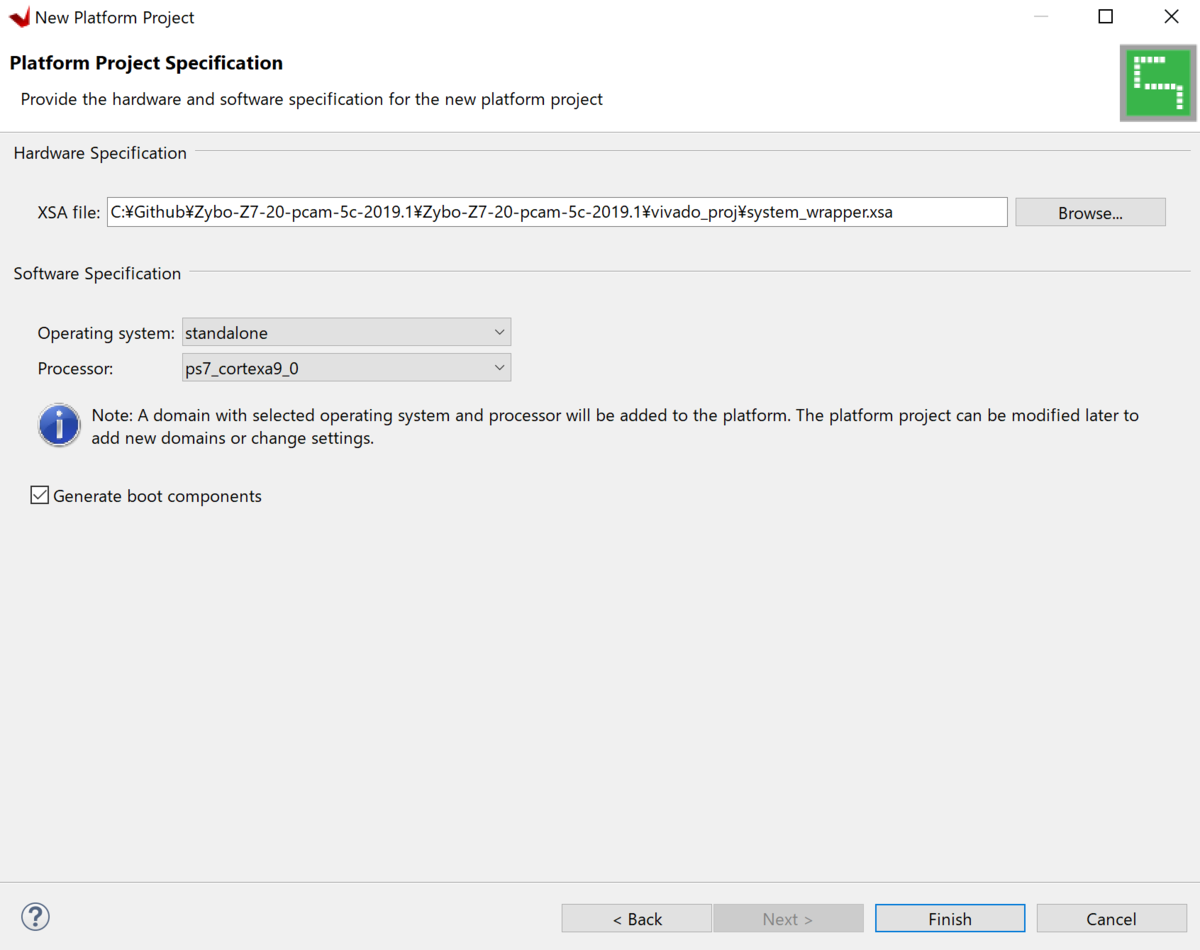
Task: Click the Software Specification group label
Action: pos(97,273)
